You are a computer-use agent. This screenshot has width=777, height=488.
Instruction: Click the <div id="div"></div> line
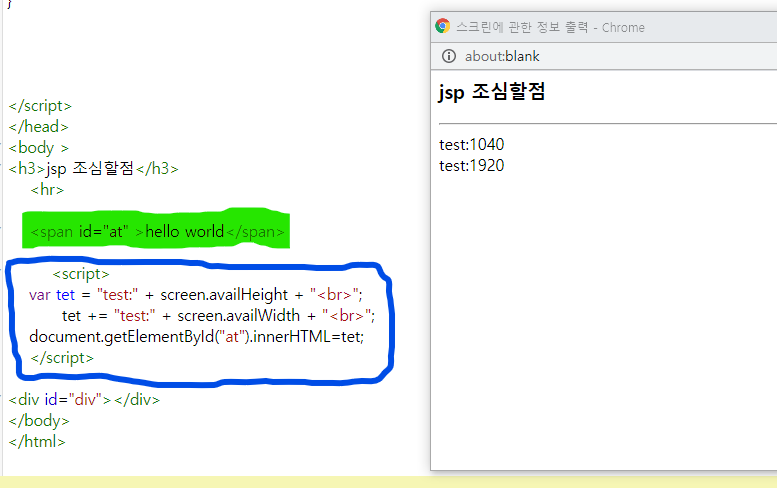pyautogui.click(x=84, y=399)
